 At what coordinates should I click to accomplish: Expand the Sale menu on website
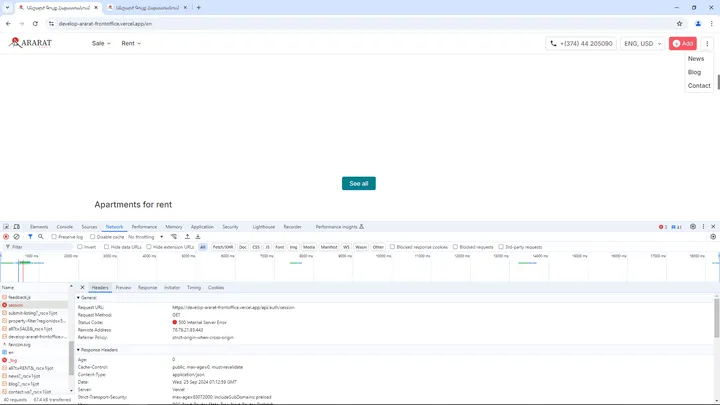pos(102,44)
